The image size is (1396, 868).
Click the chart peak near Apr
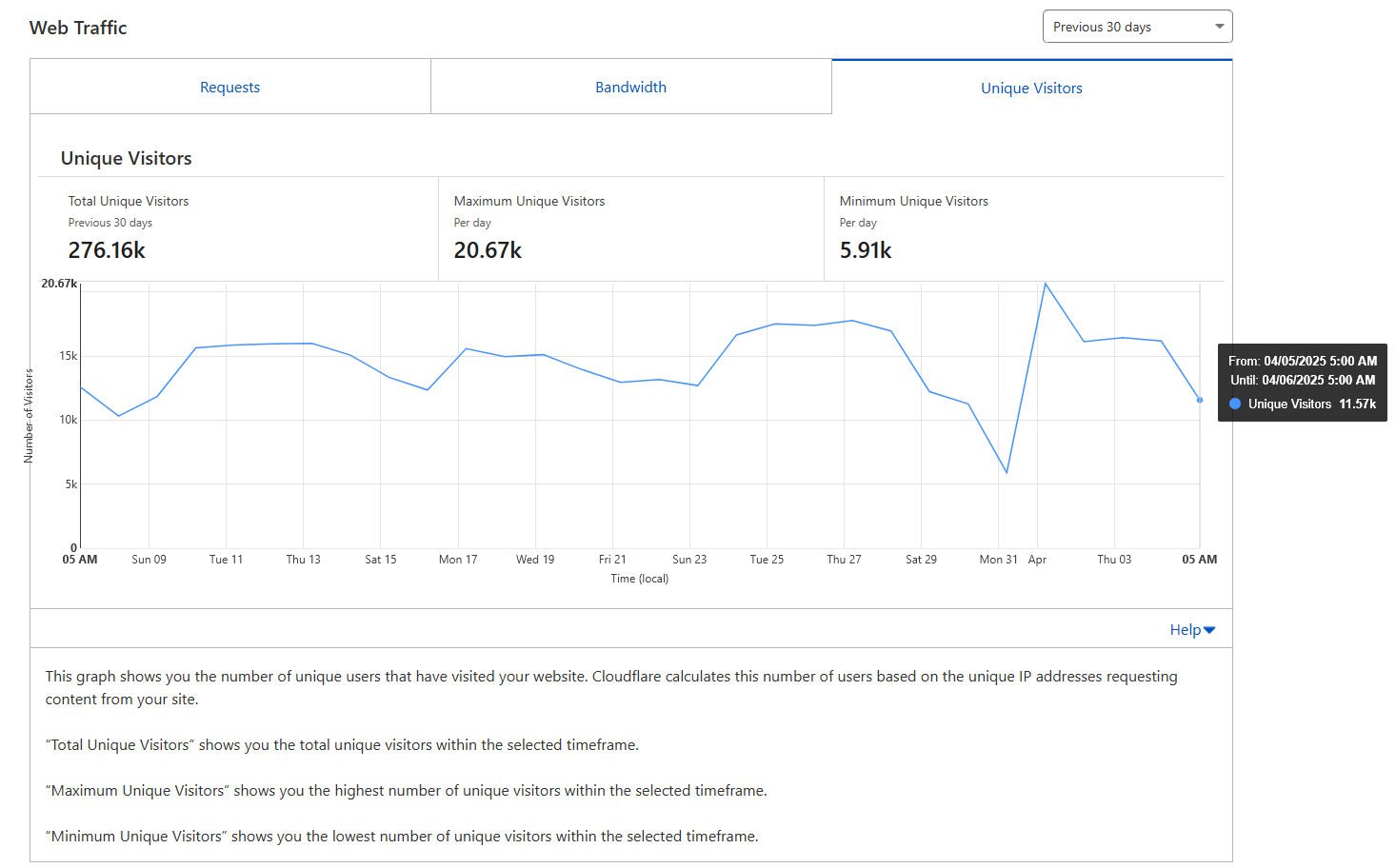tap(1046, 284)
